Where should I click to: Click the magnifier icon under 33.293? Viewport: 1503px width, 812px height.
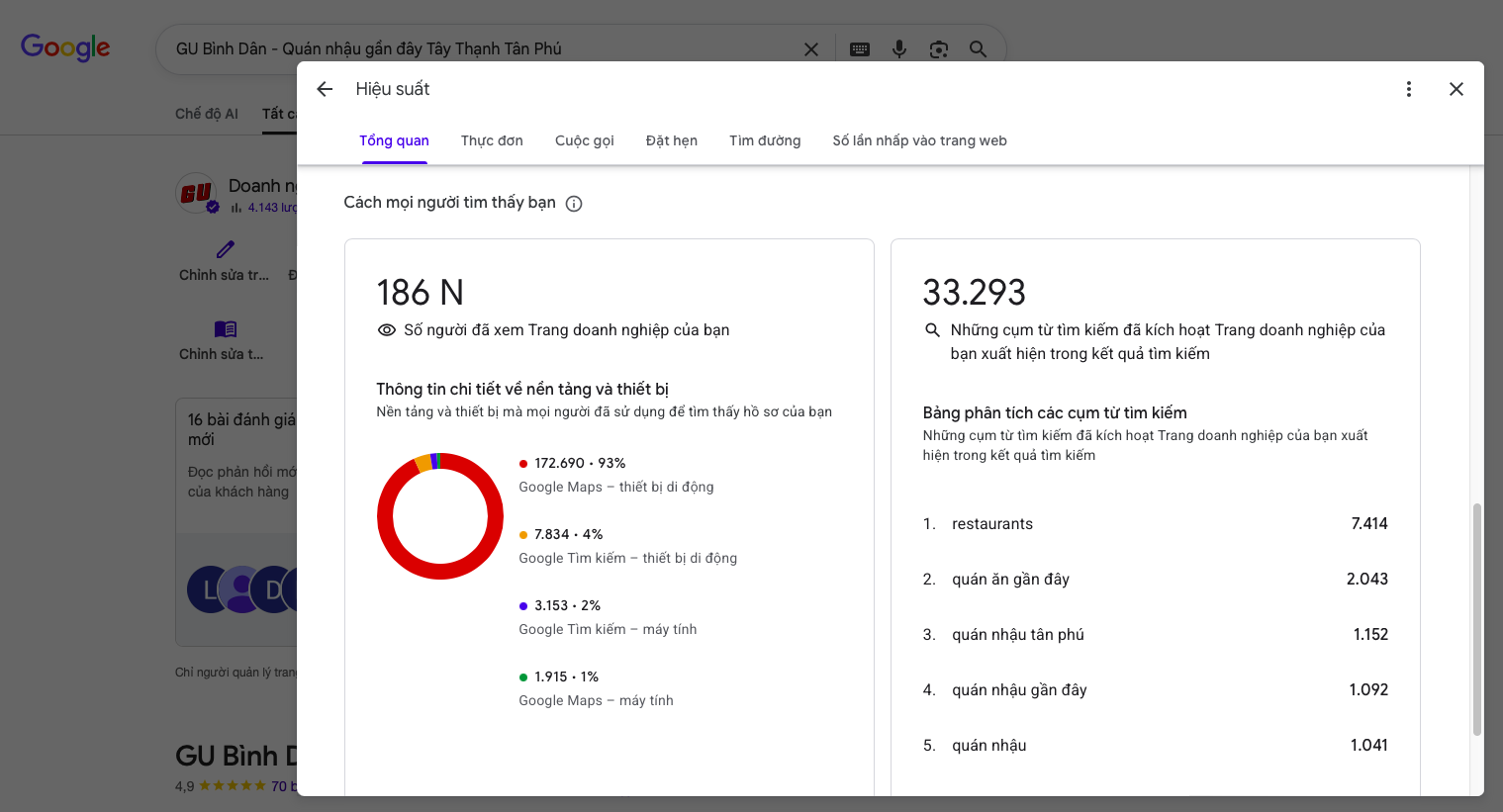point(932,330)
